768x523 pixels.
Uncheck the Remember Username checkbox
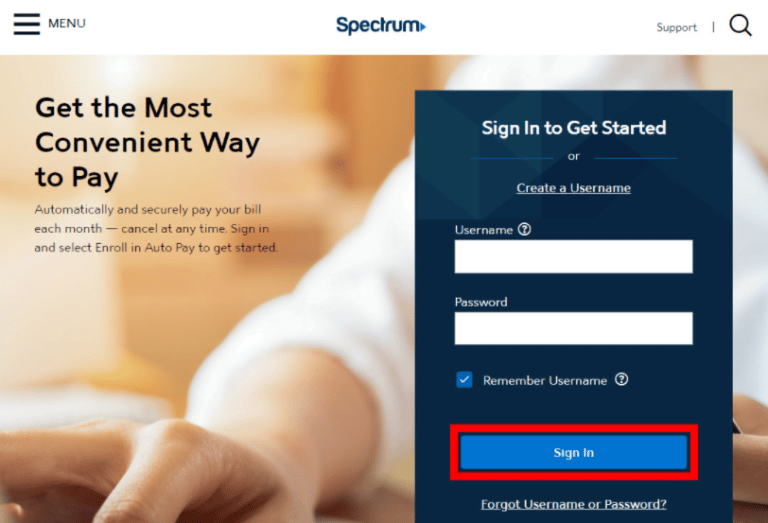click(464, 380)
